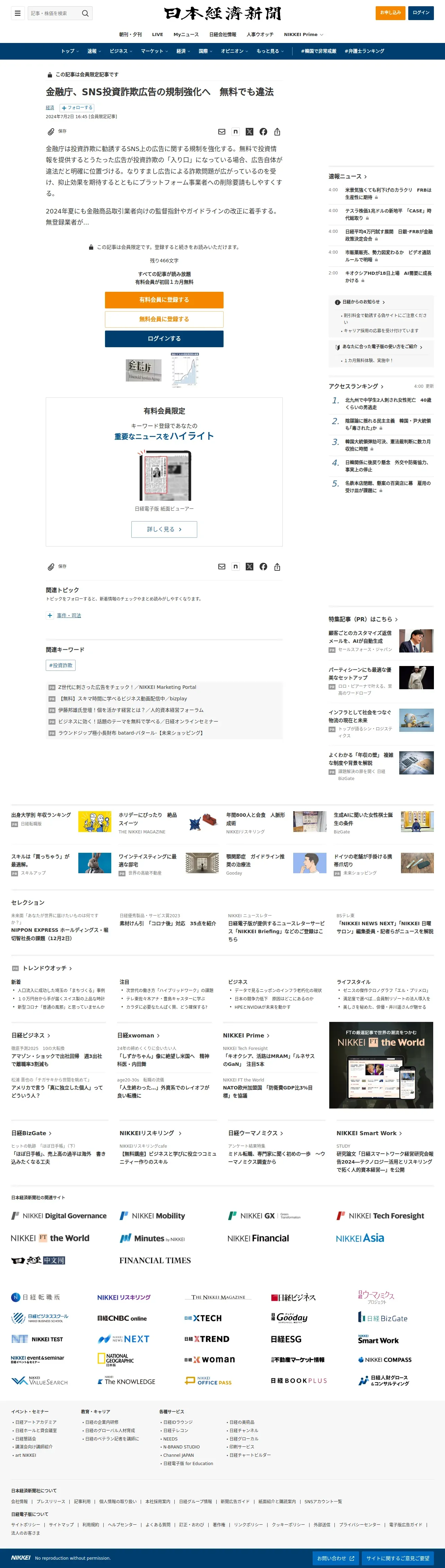This screenshot has width=445, height=1568.
Task: Open the アクセスランキング section heading
Action: coord(356,386)
